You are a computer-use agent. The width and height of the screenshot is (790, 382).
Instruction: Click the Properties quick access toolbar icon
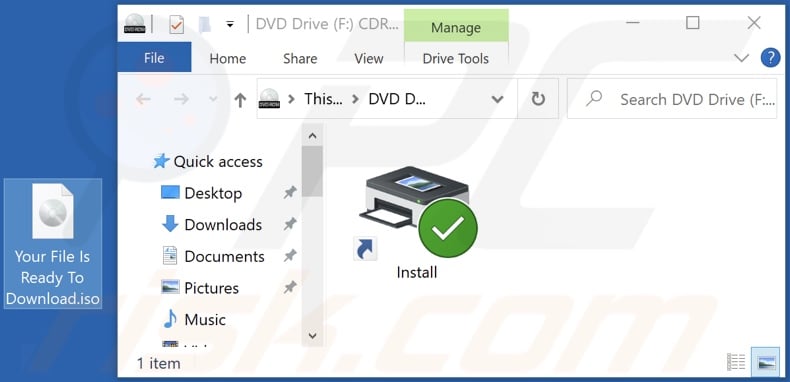(176, 24)
